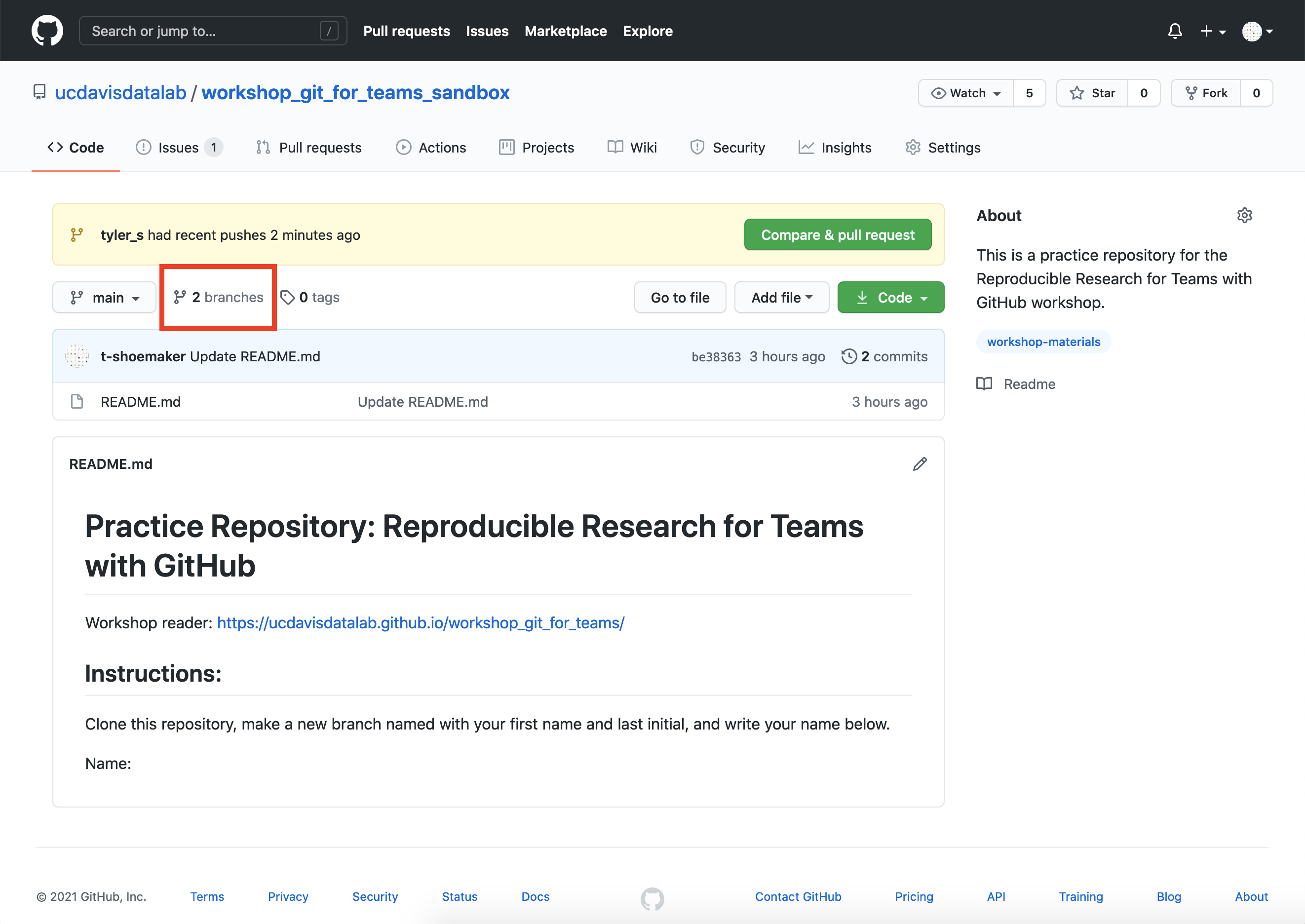Open the footer Training link
Screen dimensions: 1305x924
pos(1080,896)
